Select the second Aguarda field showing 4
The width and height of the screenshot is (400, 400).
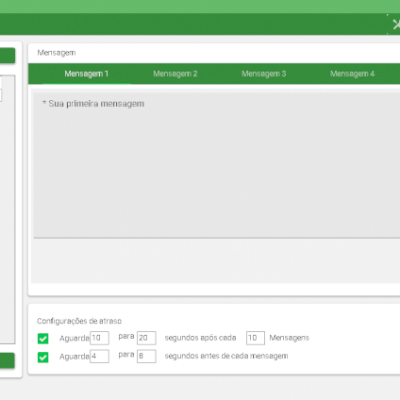(x=100, y=356)
